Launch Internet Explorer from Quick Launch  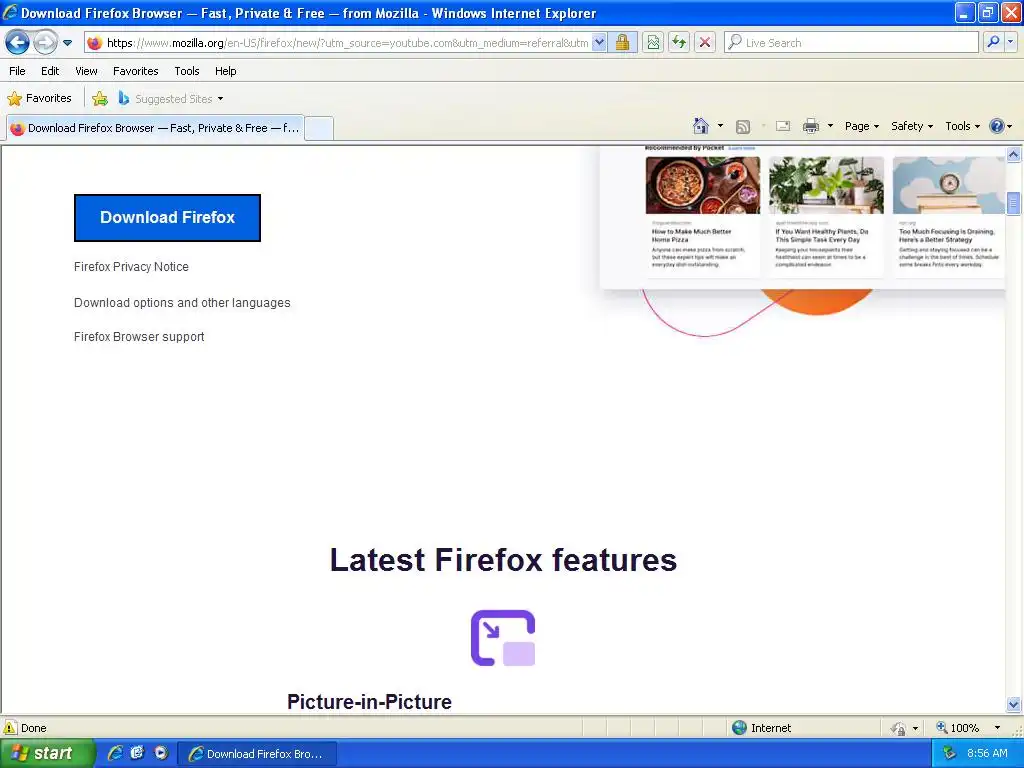pos(116,754)
